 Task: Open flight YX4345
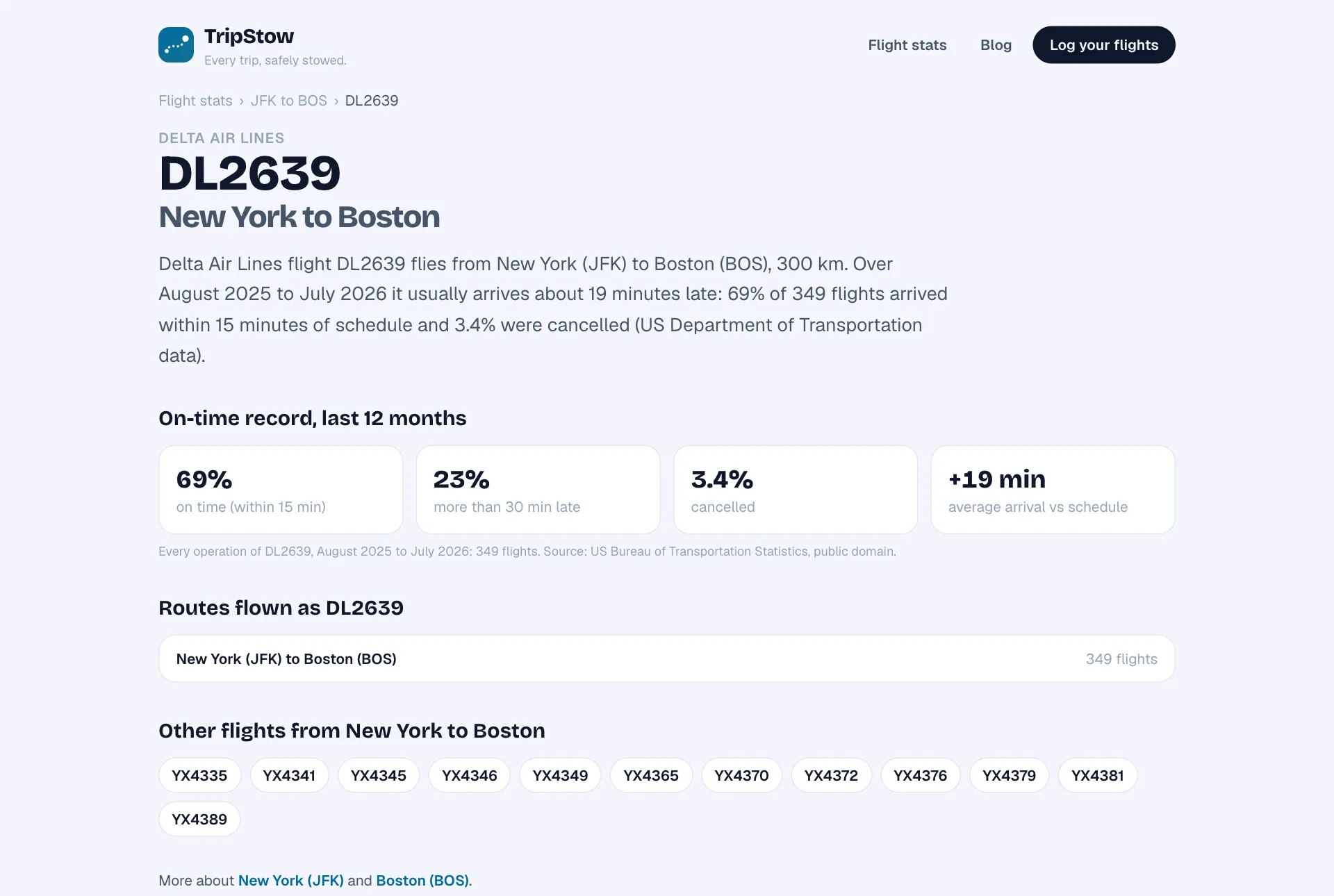click(379, 775)
